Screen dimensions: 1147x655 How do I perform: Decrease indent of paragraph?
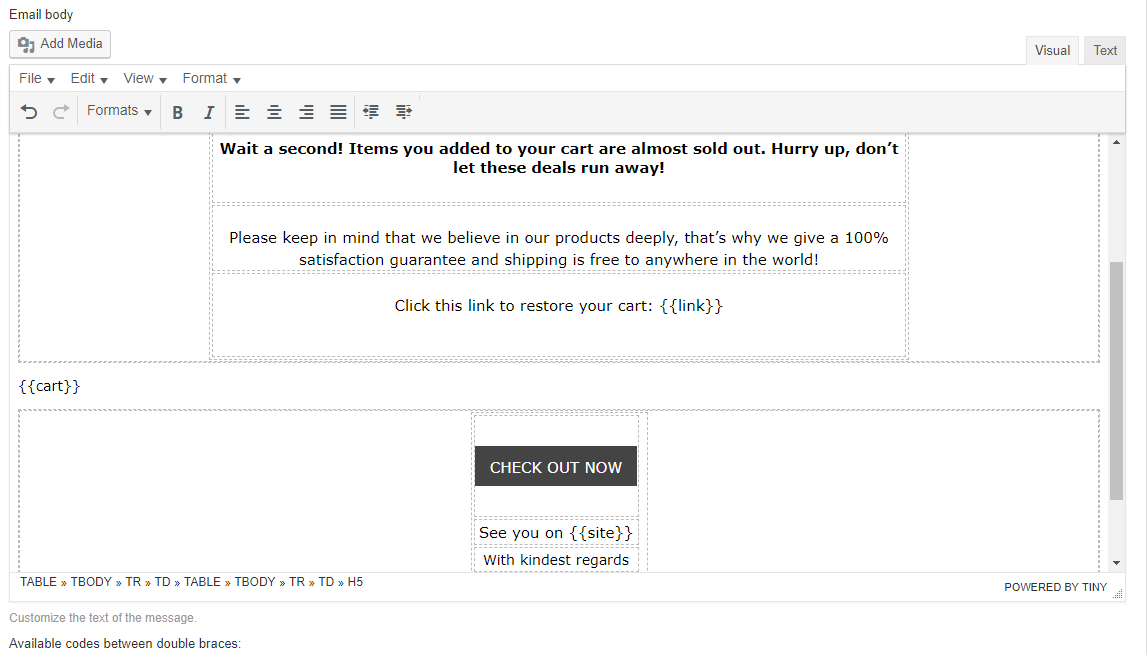point(371,112)
